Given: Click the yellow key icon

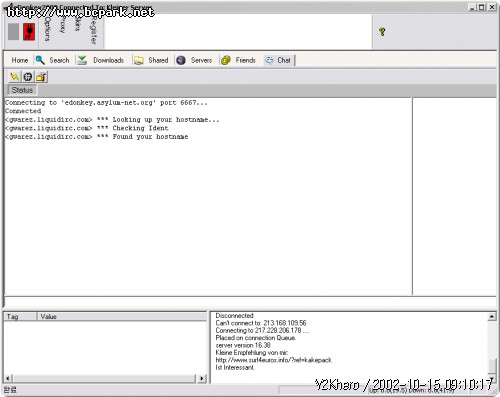Looking at the screenshot, I should 382,32.
